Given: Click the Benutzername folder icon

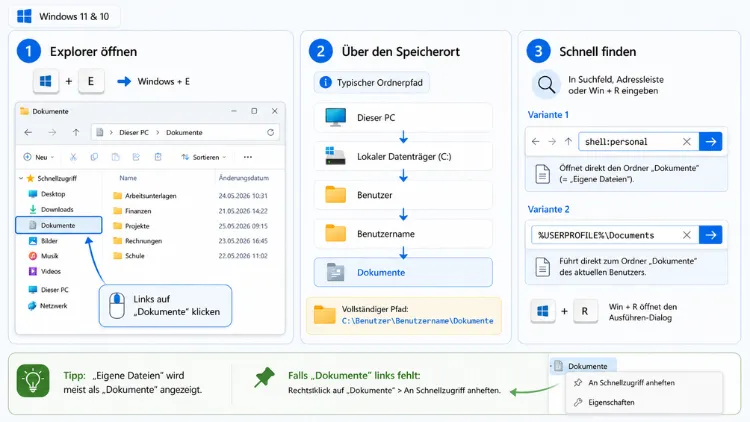Looking at the screenshot, I should coord(335,233).
